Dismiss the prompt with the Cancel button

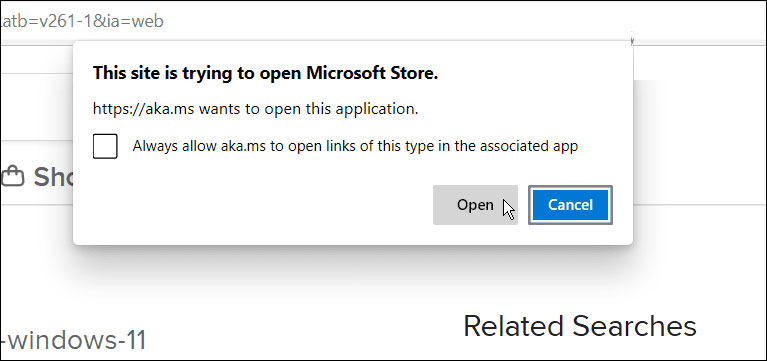pyautogui.click(x=570, y=205)
